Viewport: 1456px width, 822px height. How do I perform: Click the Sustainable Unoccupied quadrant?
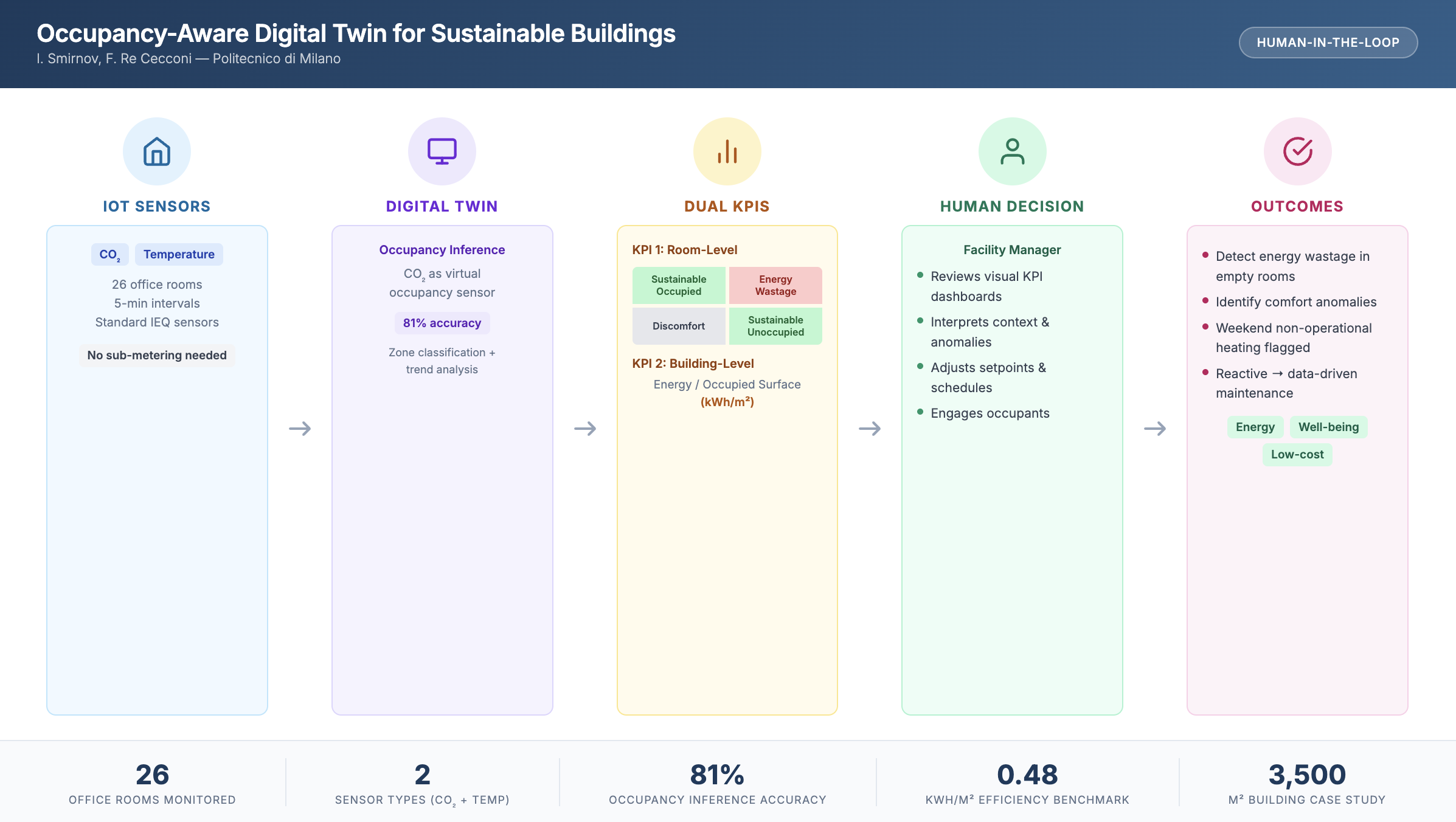(775, 326)
